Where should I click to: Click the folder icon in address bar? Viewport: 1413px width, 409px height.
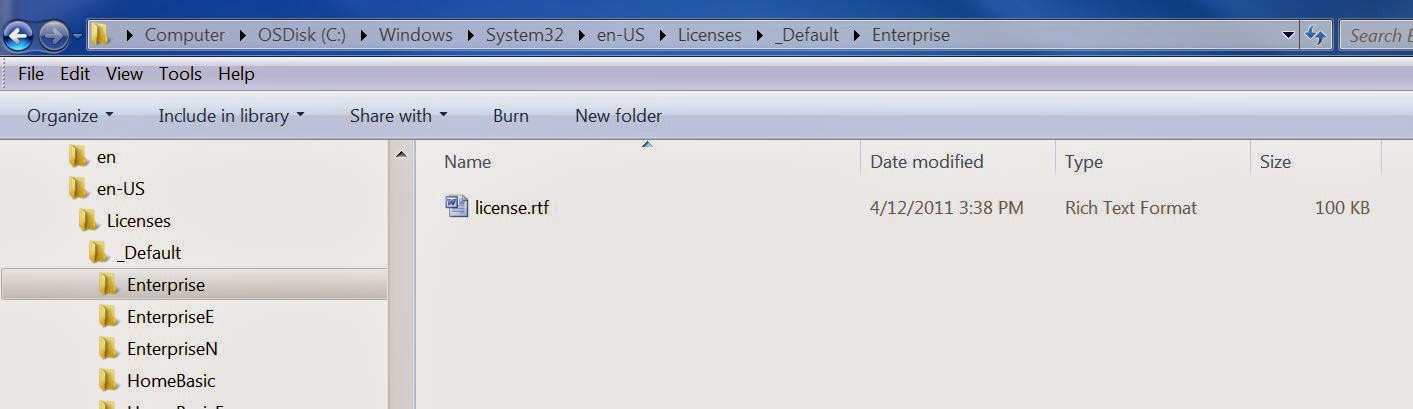pos(101,35)
